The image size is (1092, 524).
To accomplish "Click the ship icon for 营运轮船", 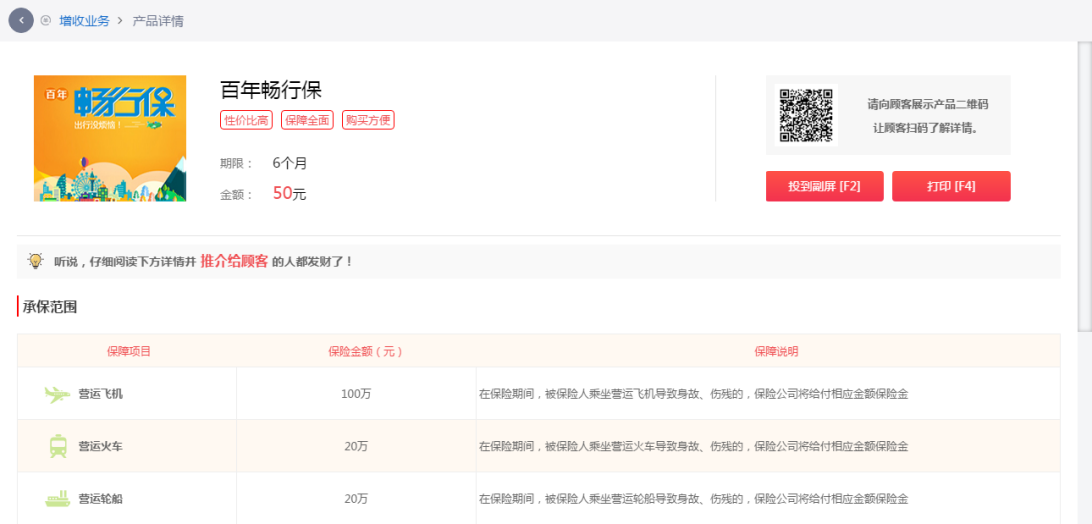I will tap(58, 499).
